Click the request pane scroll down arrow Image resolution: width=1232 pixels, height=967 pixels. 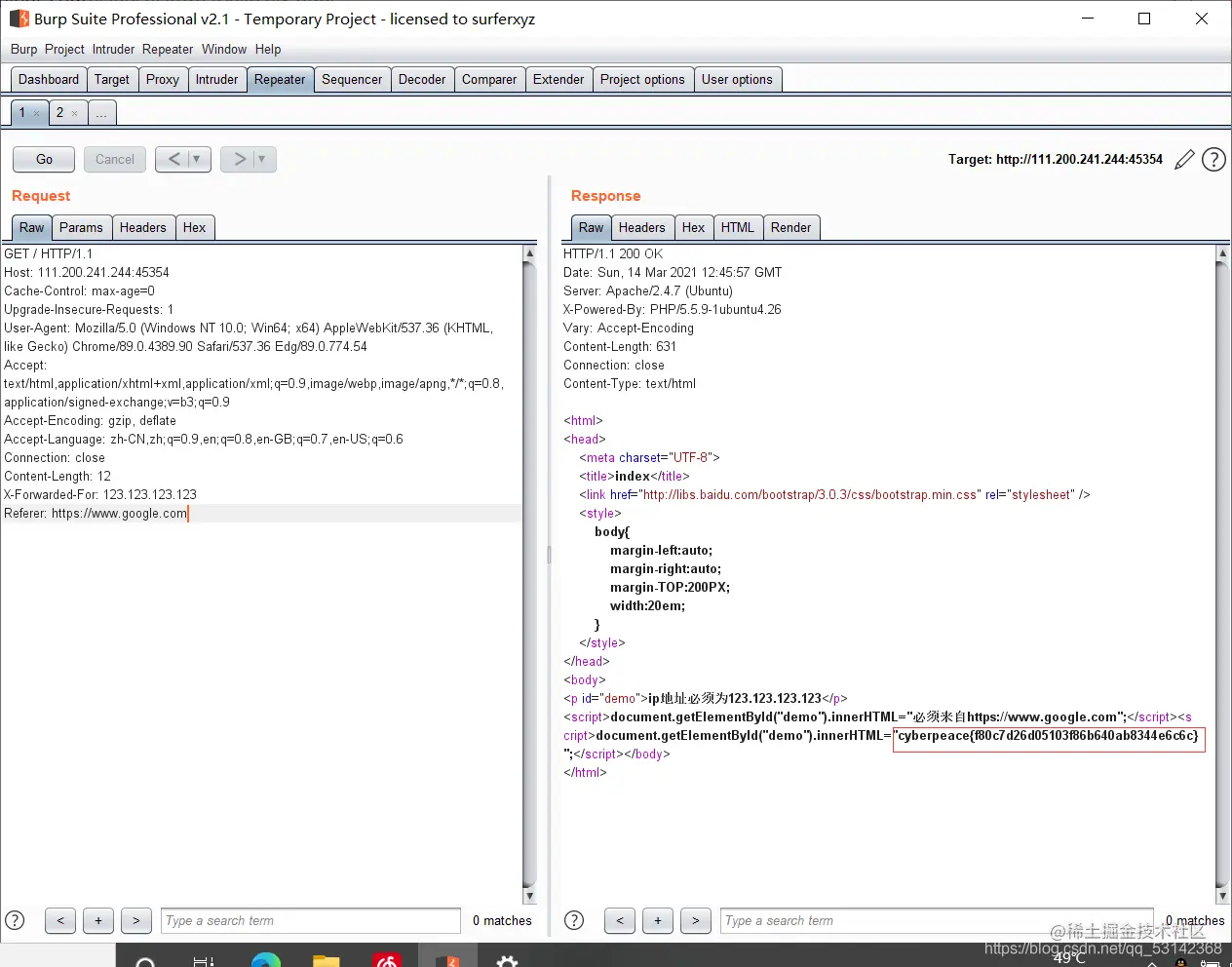tap(530, 896)
